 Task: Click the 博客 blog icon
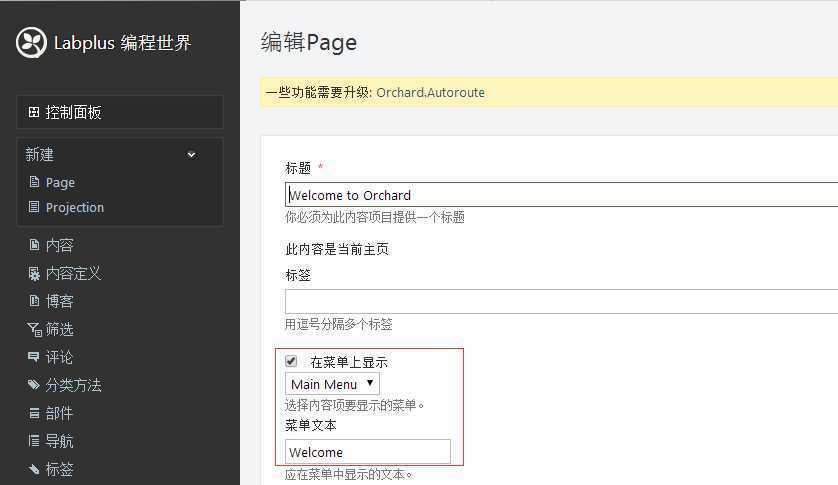click(x=34, y=301)
